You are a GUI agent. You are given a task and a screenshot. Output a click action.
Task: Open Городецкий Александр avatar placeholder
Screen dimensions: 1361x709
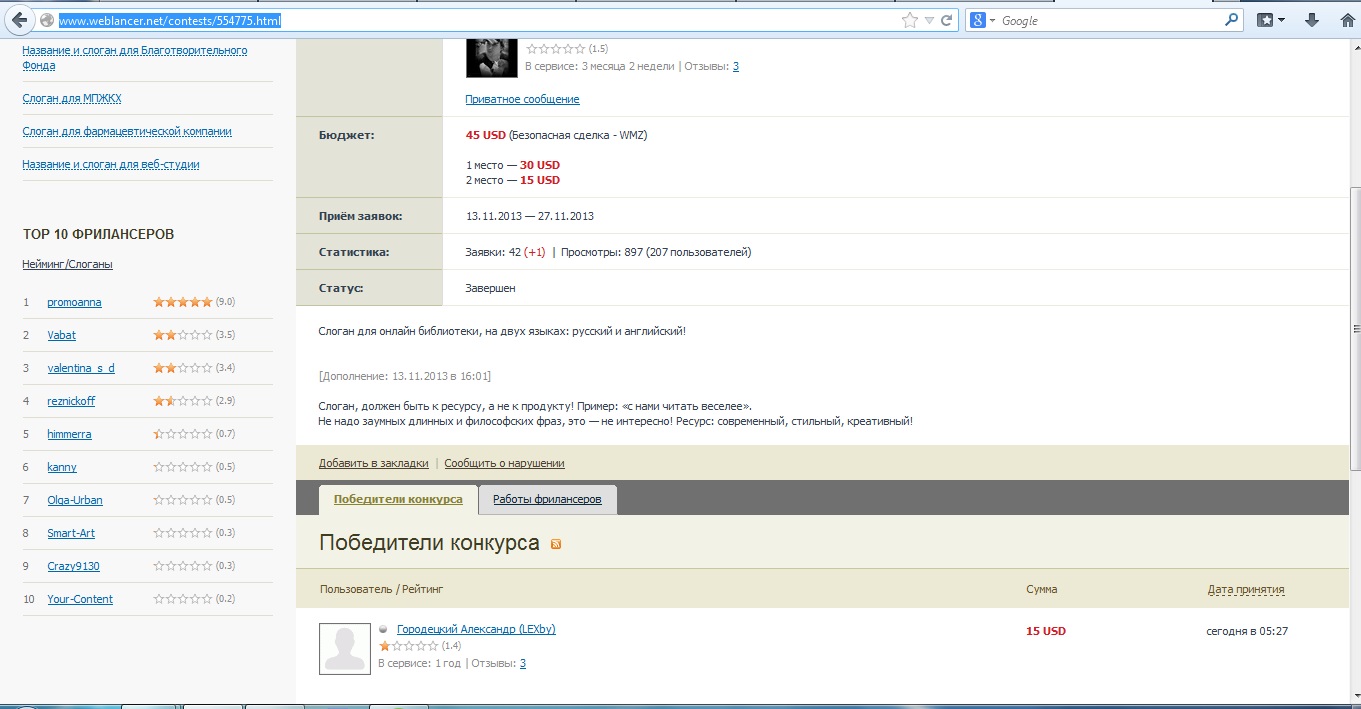[344, 648]
